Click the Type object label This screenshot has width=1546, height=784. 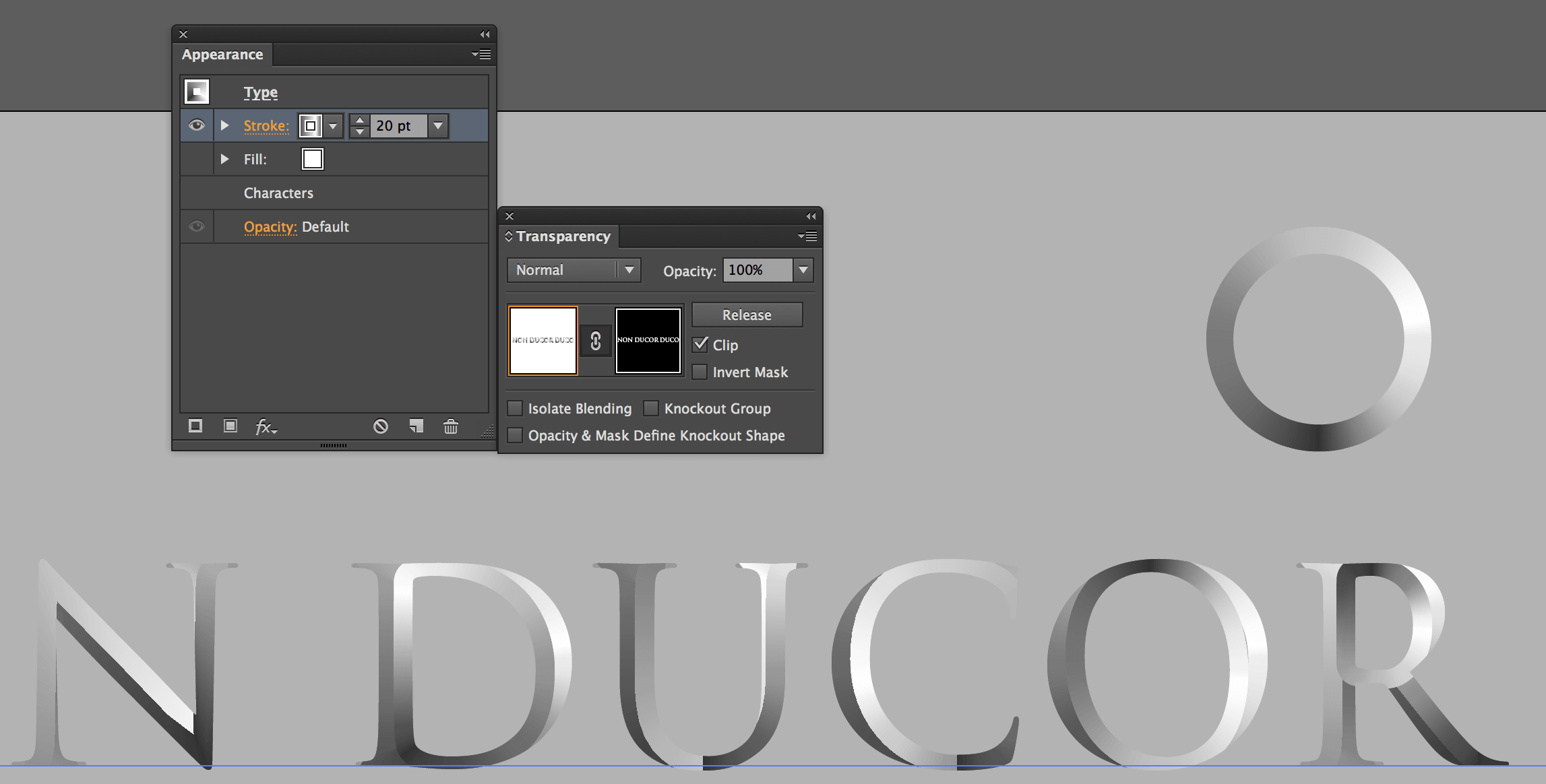pyautogui.click(x=261, y=92)
